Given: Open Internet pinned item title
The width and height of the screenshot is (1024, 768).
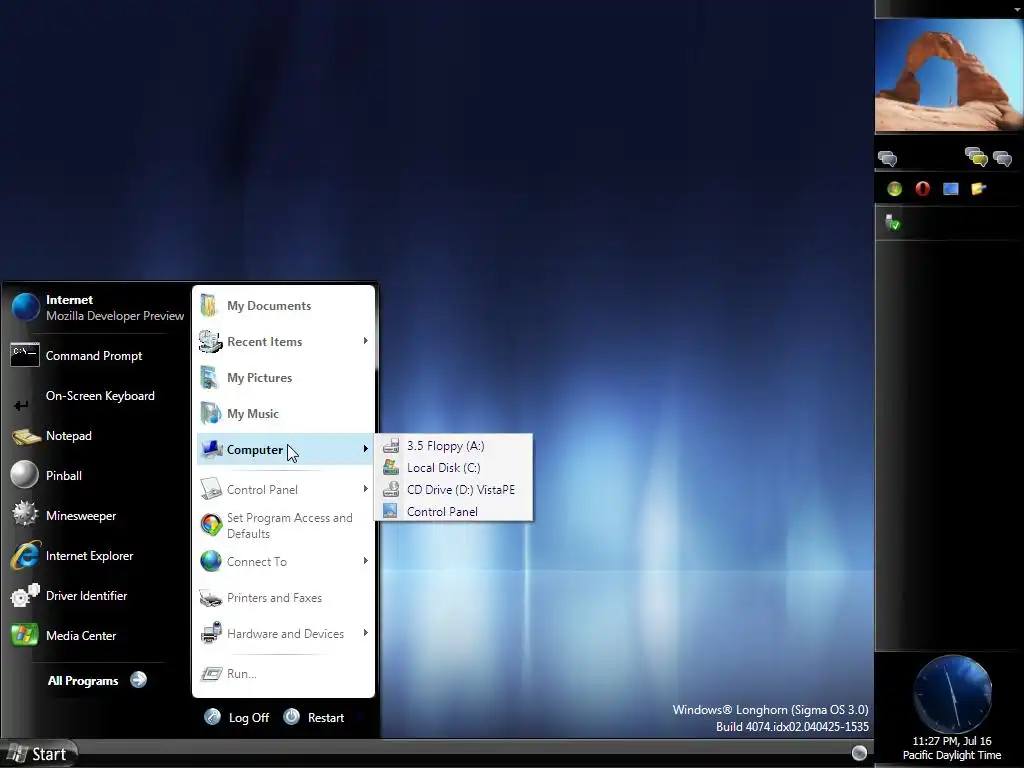Looking at the screenshot, I should (69, 300).
